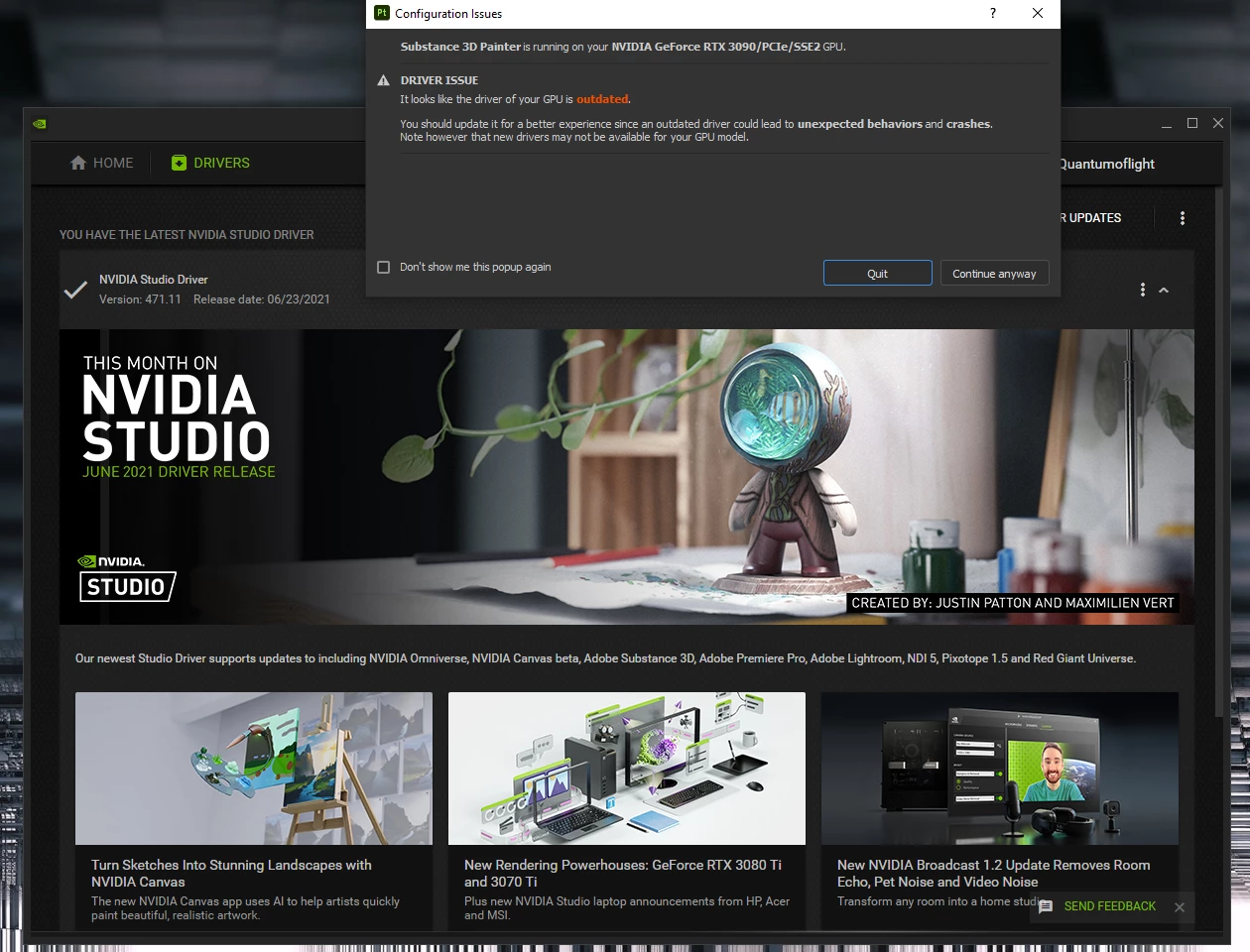
Task: Click the Substance Painter icon in dialog title
Action: coord(381,13)
